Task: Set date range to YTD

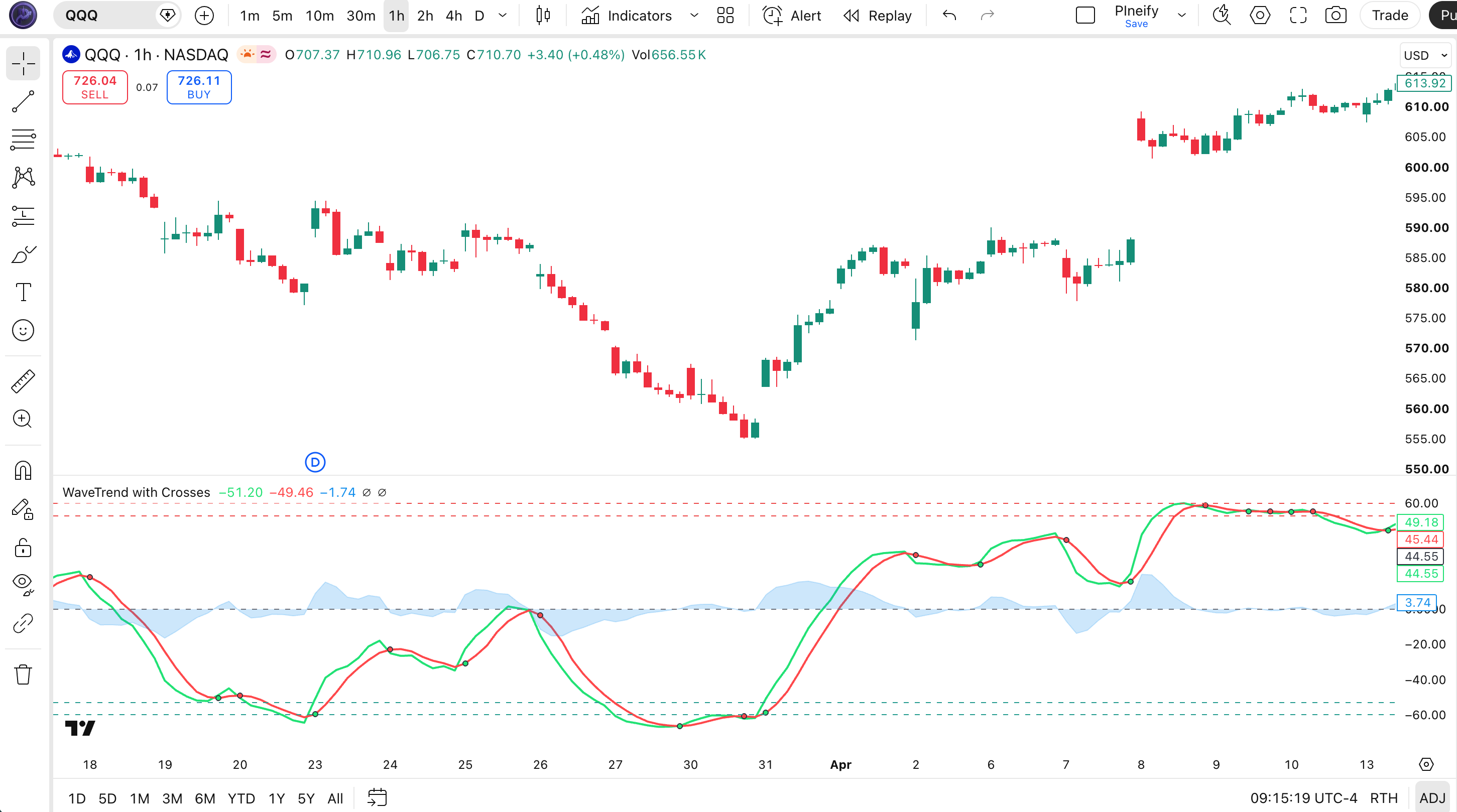Action: click(241, 798)
